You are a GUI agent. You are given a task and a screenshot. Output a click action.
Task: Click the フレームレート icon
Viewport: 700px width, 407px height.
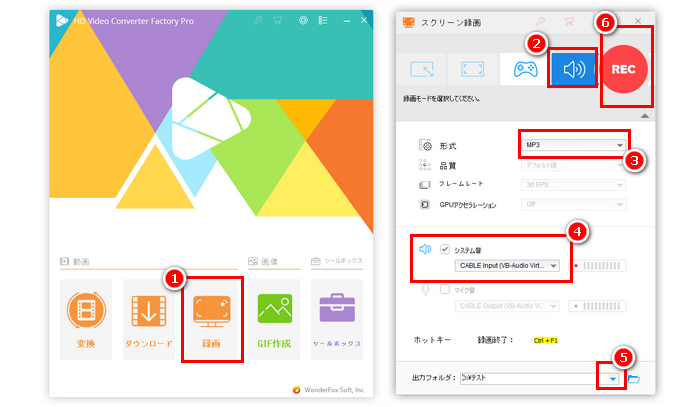425,184
